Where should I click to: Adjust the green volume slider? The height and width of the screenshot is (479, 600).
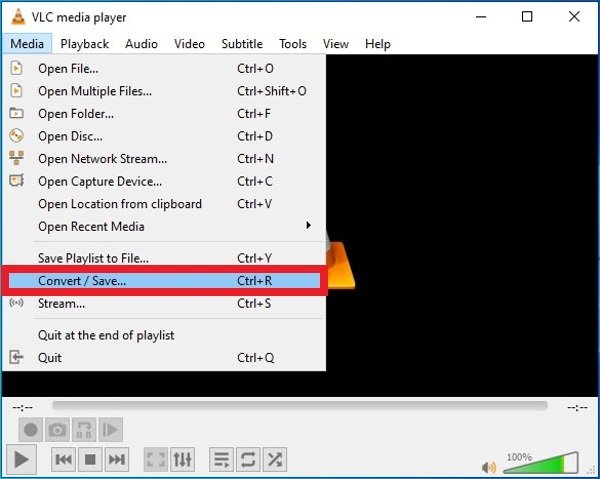[540, 463]
